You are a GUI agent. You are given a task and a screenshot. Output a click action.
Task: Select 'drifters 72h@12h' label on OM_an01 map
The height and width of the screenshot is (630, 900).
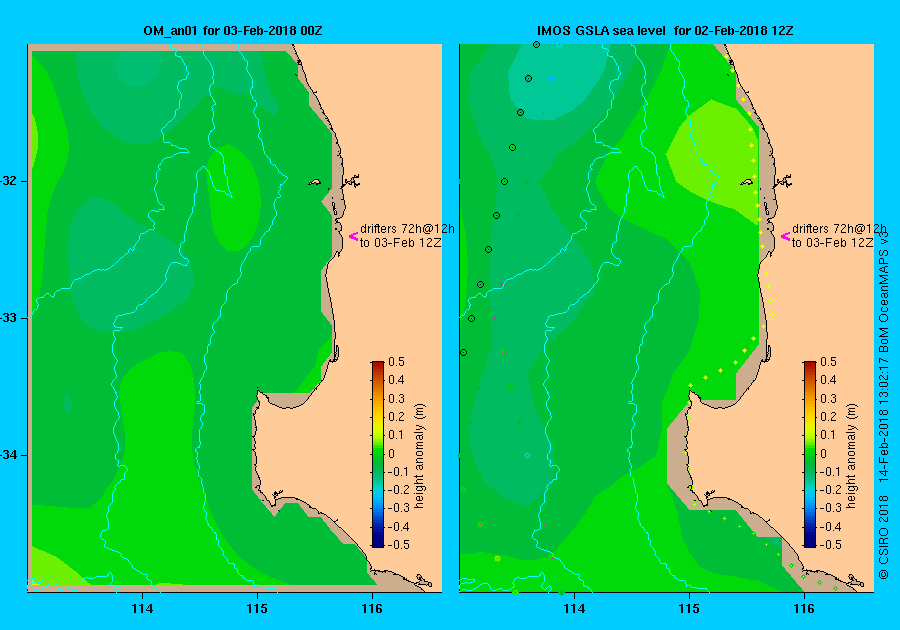(x=407, y=228)
